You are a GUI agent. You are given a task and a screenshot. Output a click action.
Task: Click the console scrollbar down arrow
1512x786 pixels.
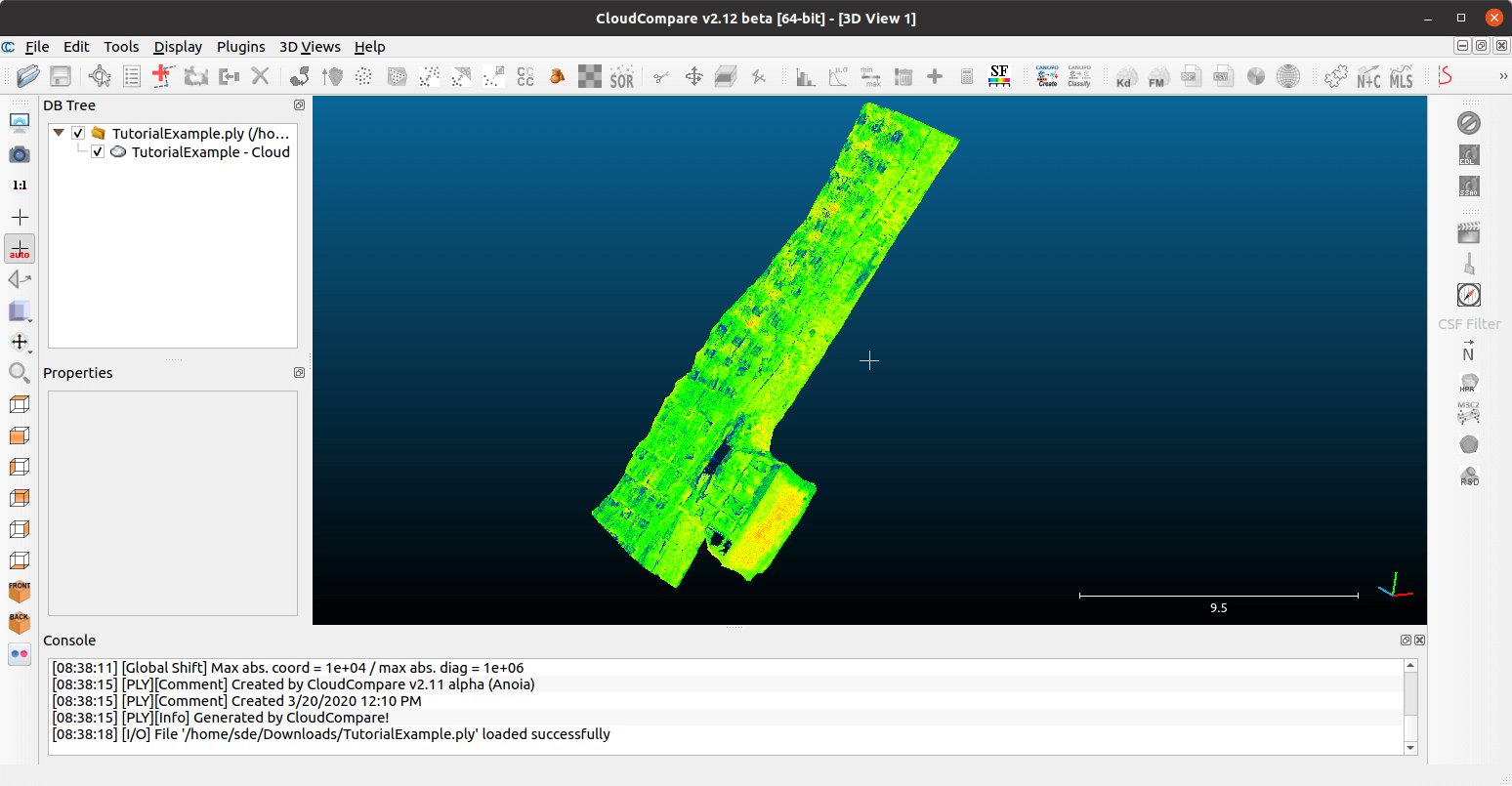1410,748
